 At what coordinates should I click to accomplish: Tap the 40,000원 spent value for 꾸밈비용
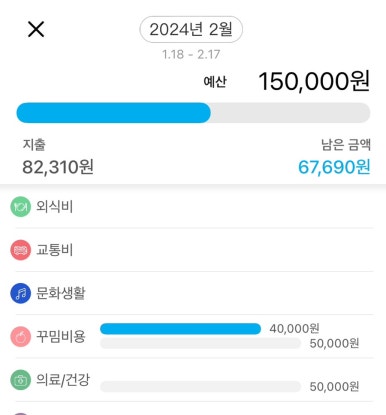pos(294,329)
